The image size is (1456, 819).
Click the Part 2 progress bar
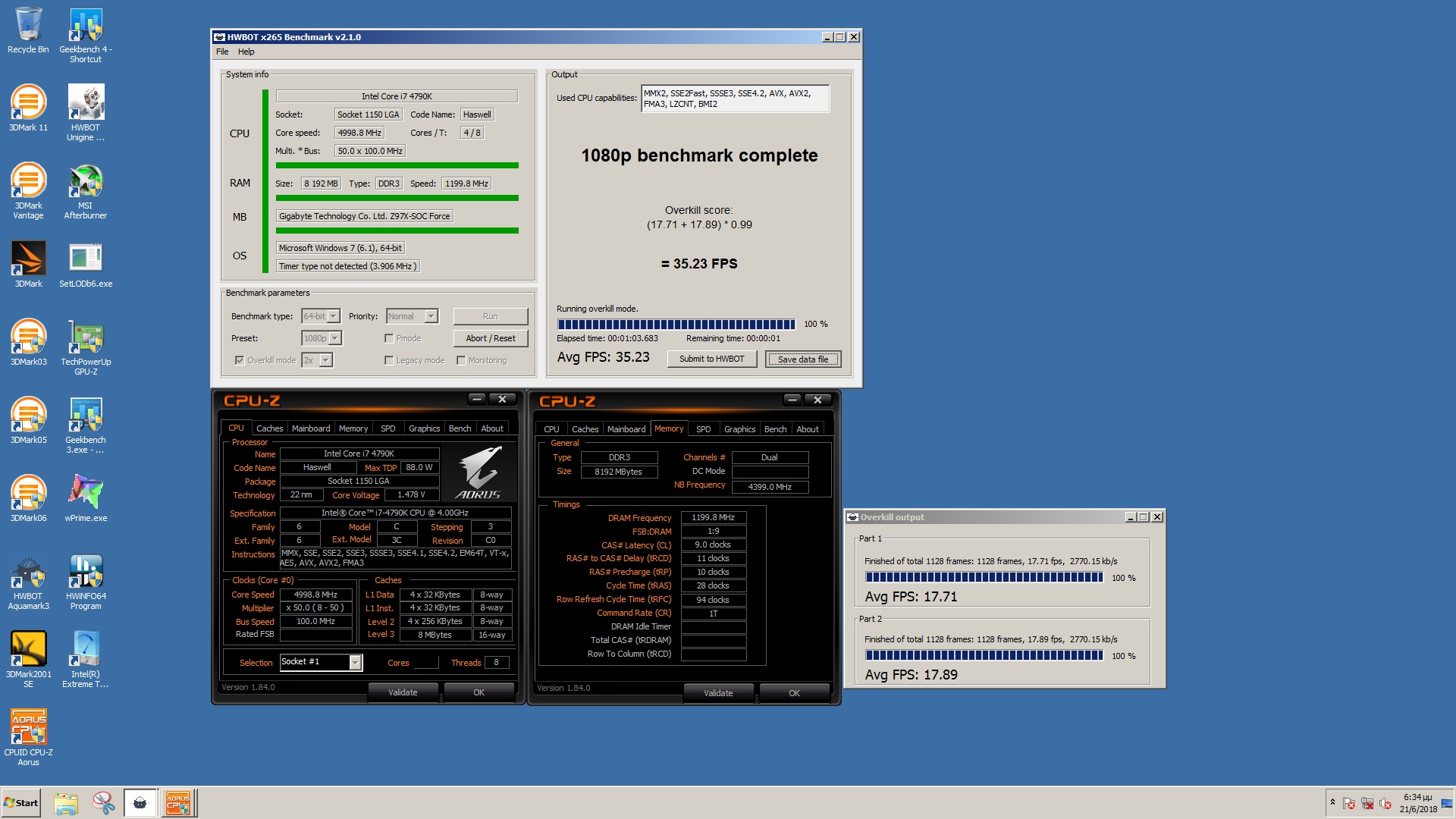(x=984, y=656)
